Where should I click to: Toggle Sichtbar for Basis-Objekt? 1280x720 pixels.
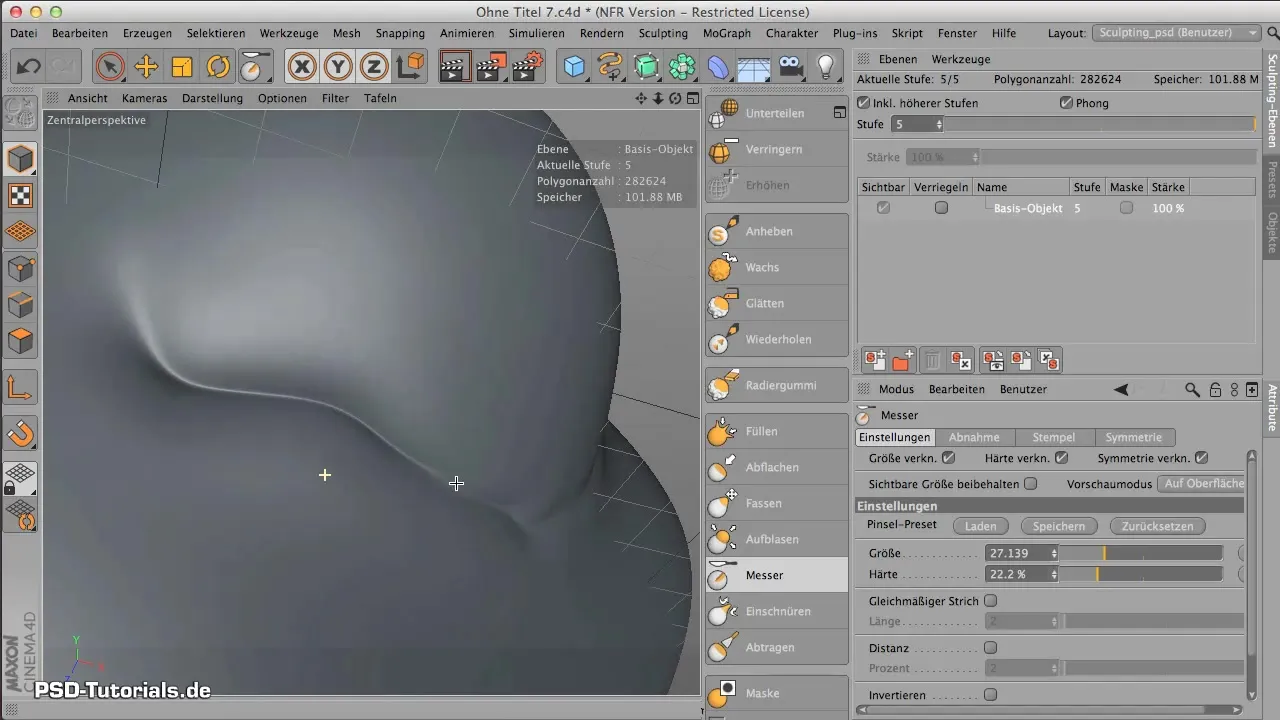883,208
